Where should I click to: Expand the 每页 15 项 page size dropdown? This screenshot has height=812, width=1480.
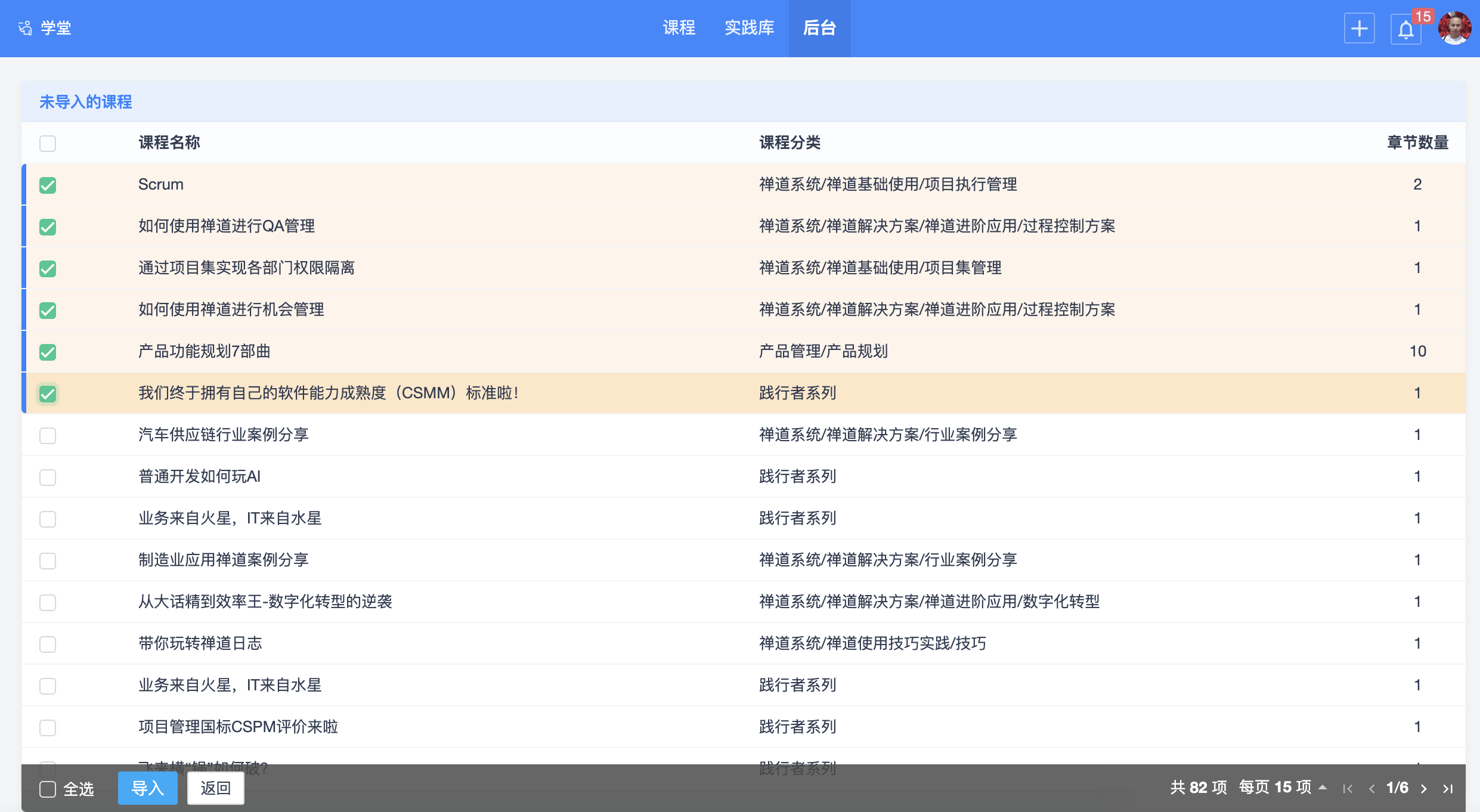coord(1282,788)
